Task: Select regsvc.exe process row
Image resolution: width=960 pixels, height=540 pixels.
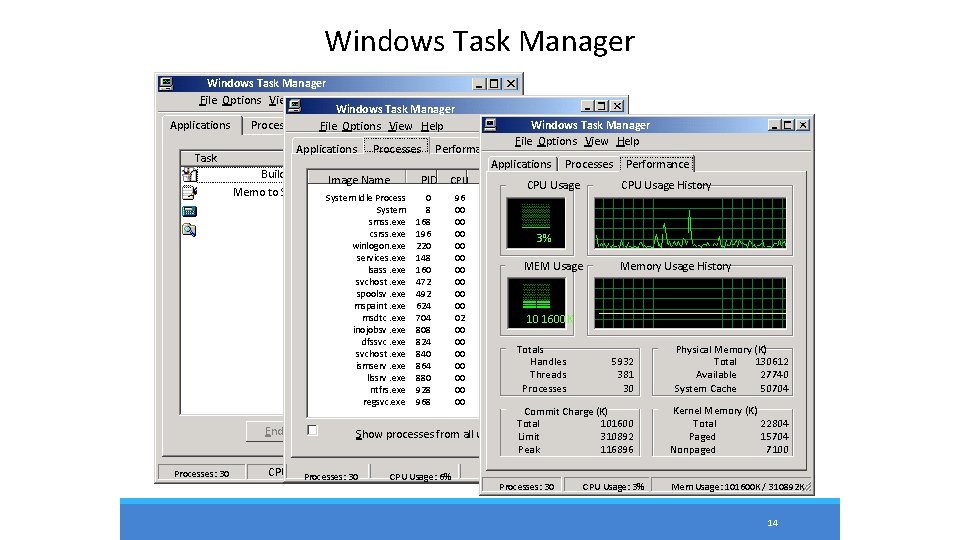Action: tap(395, 402)
